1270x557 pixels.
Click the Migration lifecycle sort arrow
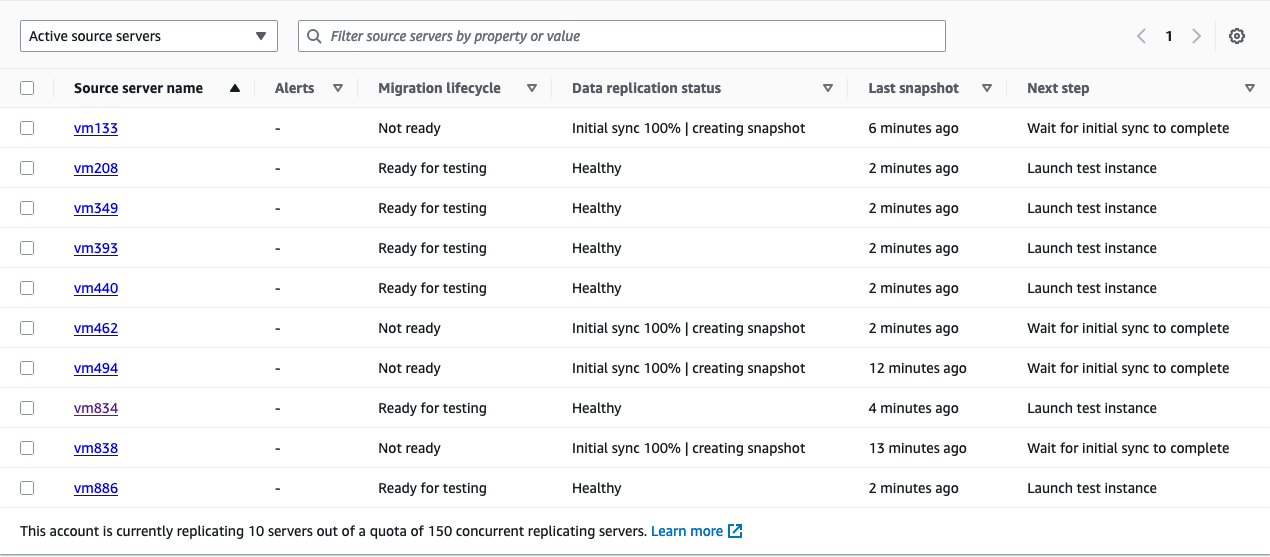(532, 88)
